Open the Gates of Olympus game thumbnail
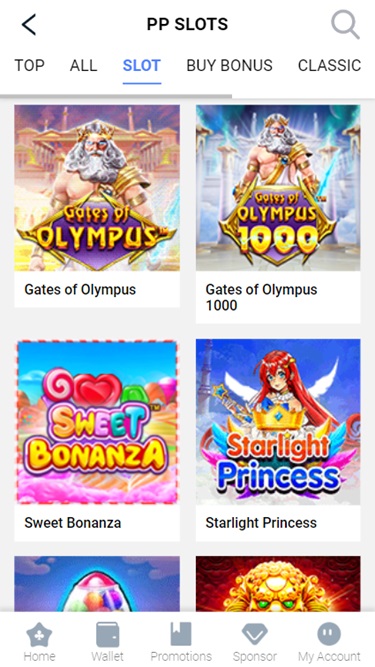 [97, 188]
